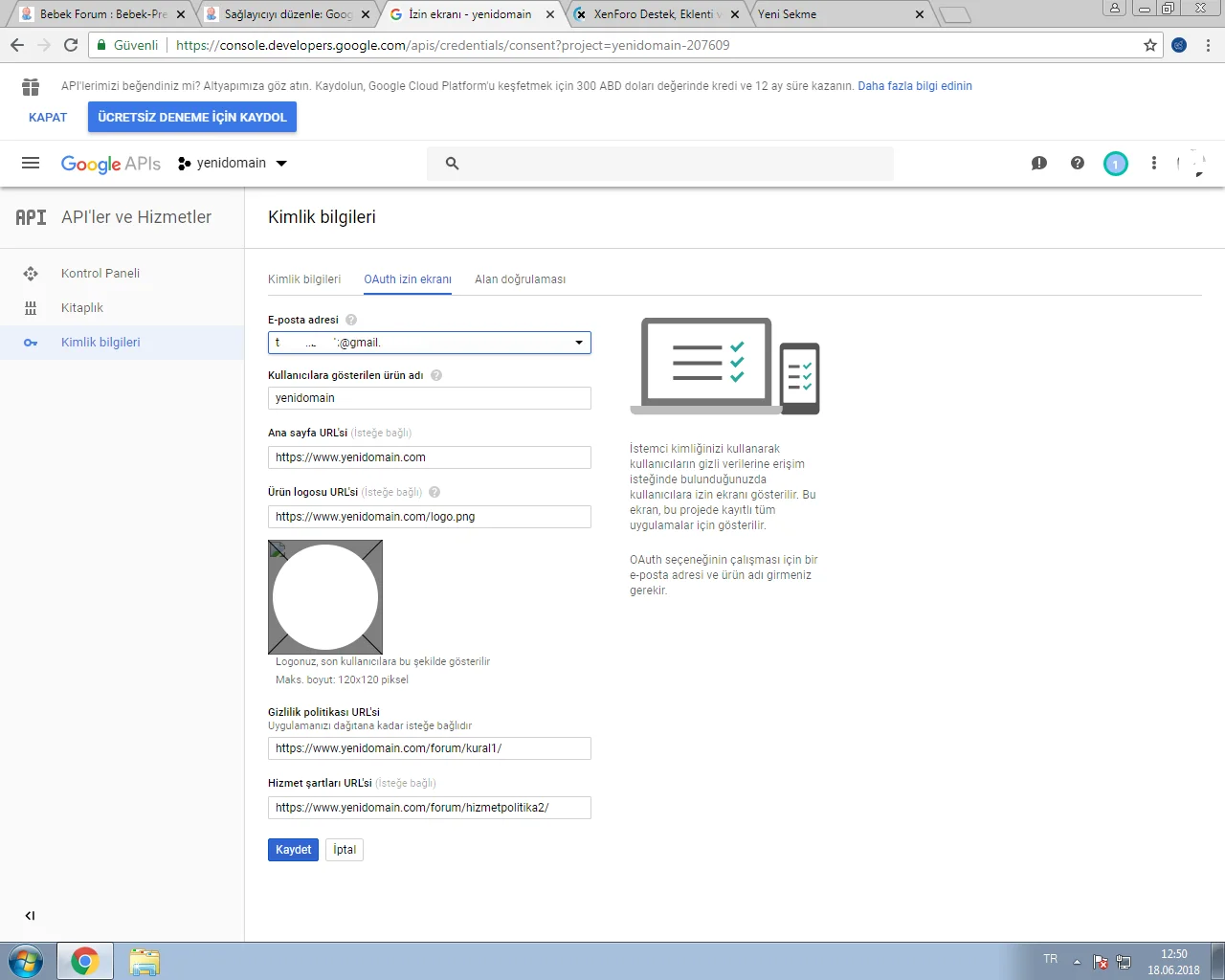
Task: Click the help icon next to Ürün logosu URL'si
Action: coord(434,491)
